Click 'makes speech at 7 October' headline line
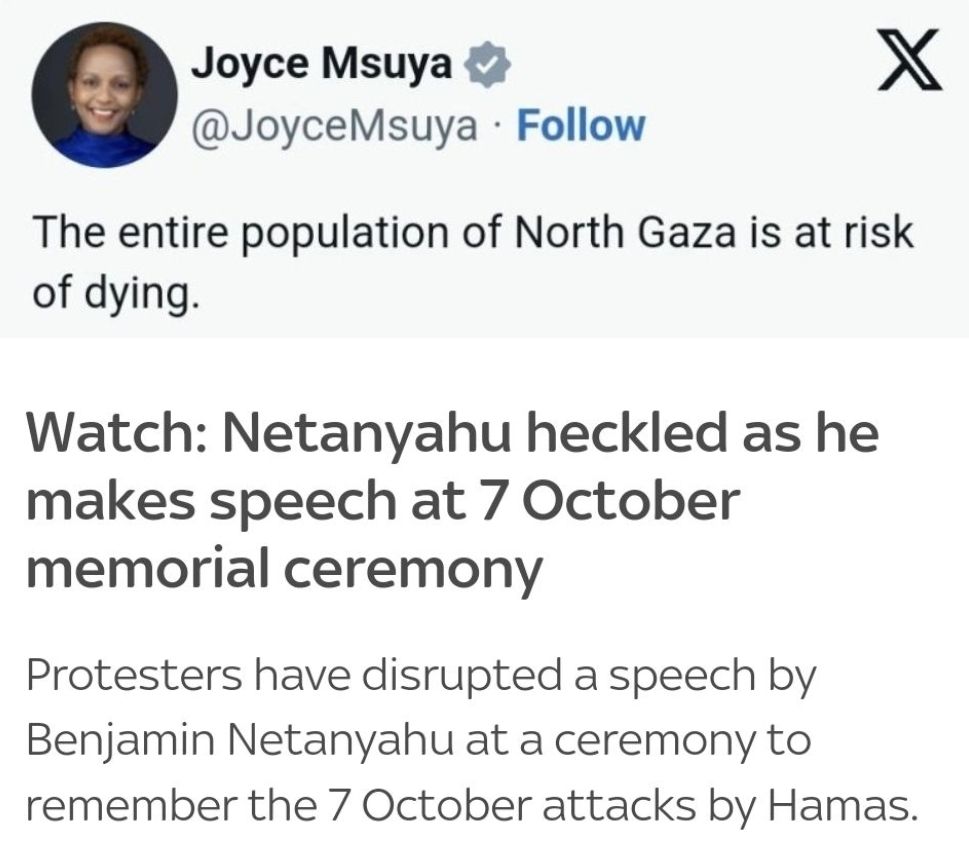This screenshot has width=969, height=865. click(x=382, y=502)
